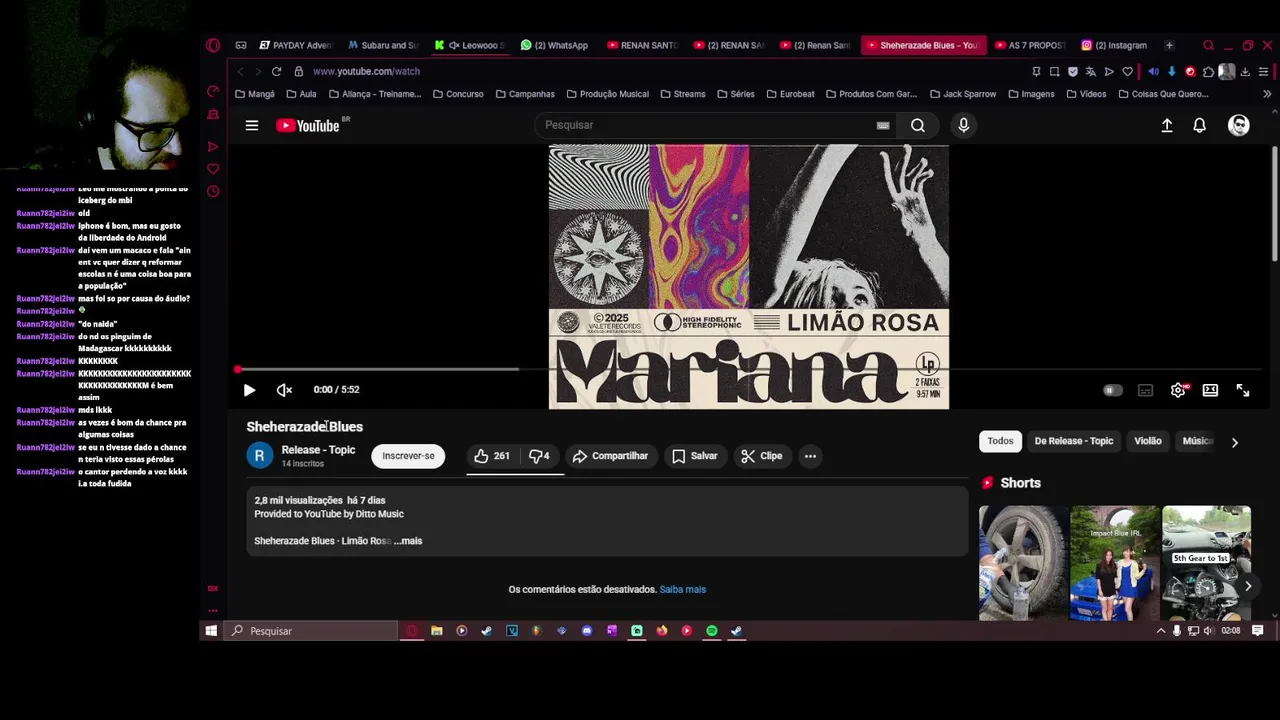Unmute the video player volume

pyautogui.click(x=284, y=390)
